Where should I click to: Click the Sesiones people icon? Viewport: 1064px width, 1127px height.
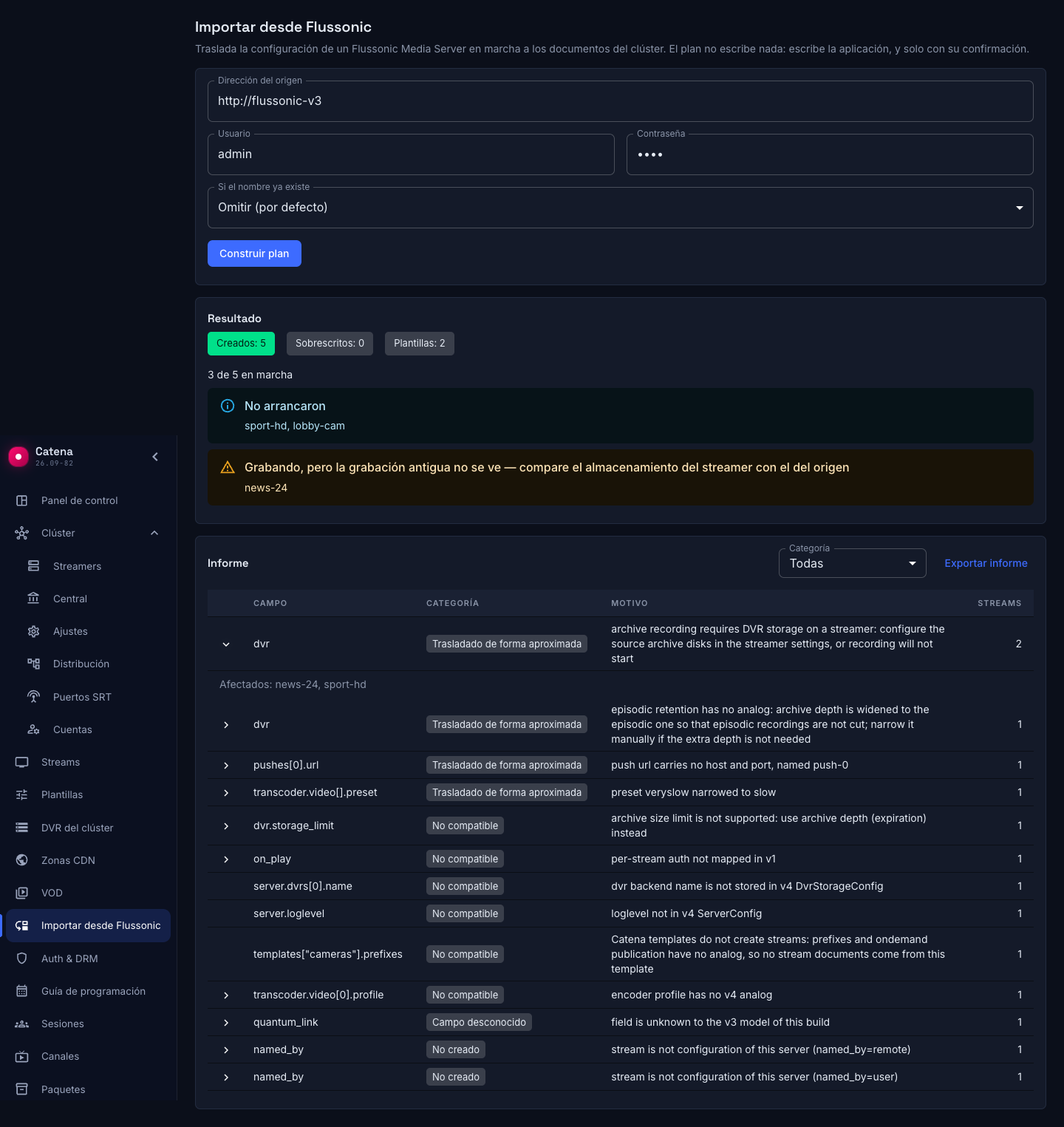pyautogui.click(x=22, y=1024)
